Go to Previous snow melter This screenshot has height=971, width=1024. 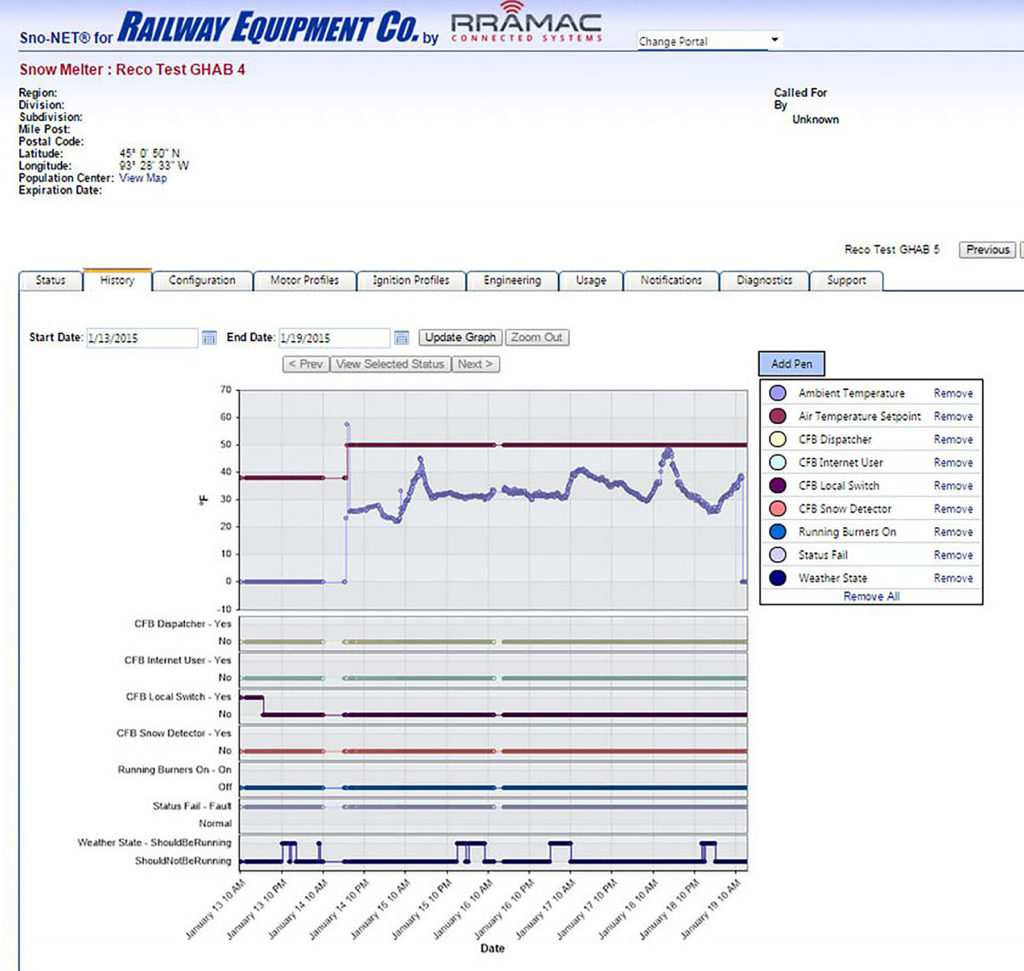987,250
